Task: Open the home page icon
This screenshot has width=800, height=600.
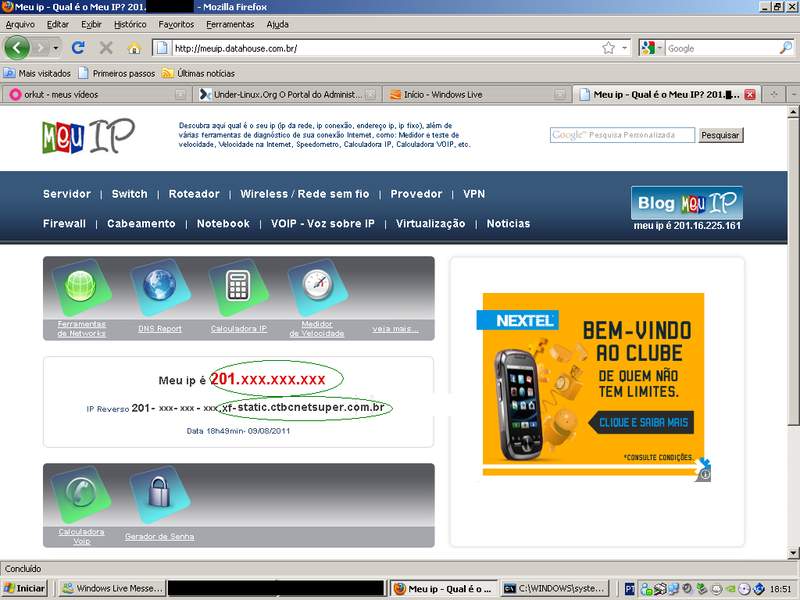Action: pos(134,48)
